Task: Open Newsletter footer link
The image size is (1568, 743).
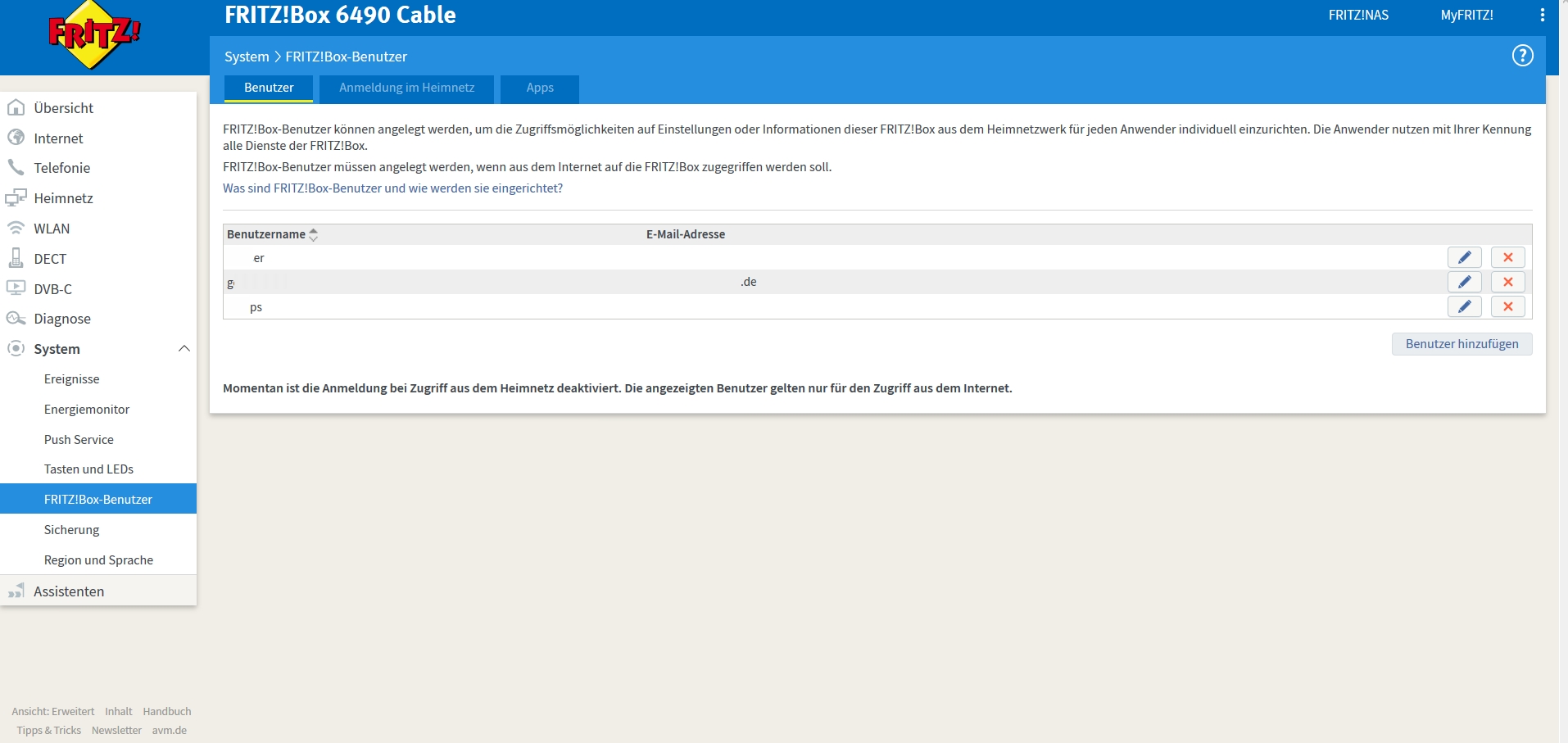Action: click(116, 730)
